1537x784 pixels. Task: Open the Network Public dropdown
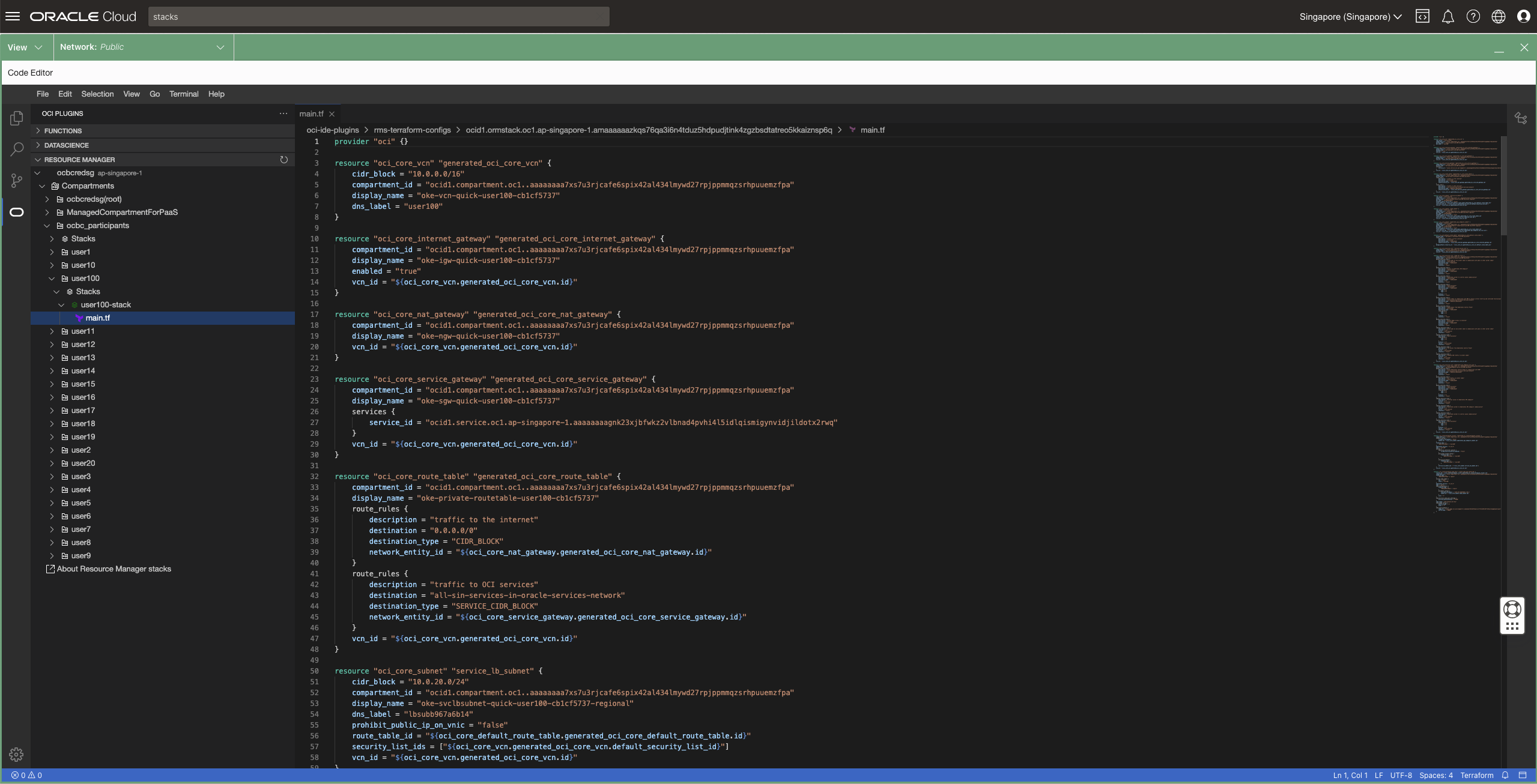[x=142, y=47]
